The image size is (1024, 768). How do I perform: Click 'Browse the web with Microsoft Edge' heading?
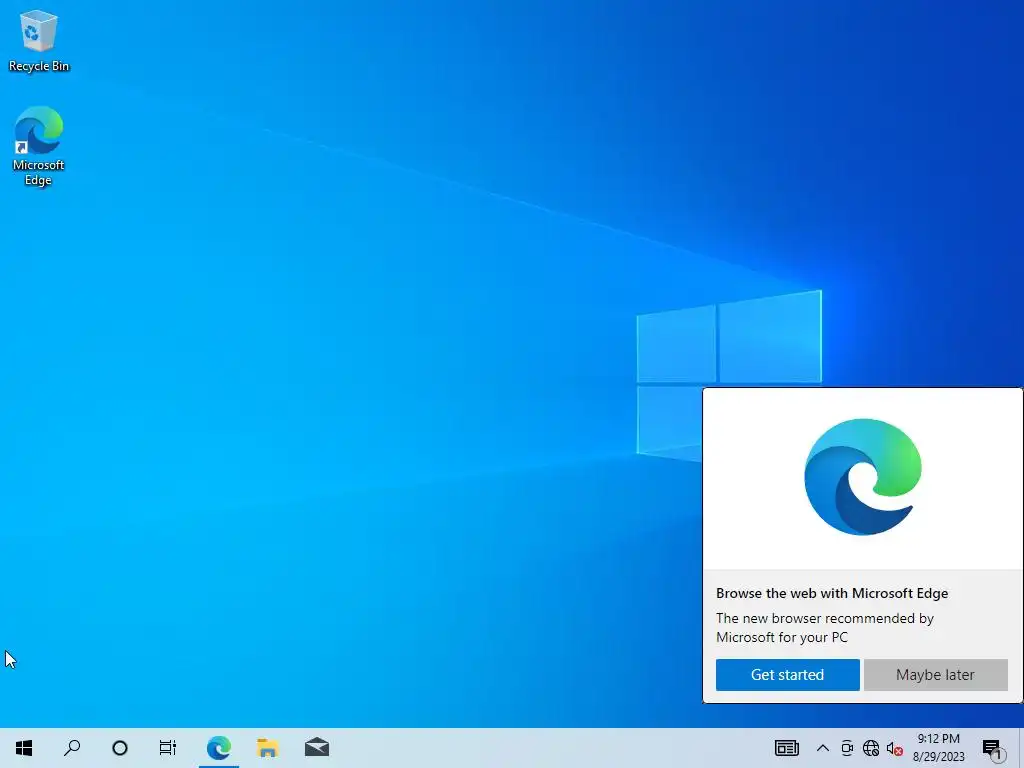click(x=831, y=593)
